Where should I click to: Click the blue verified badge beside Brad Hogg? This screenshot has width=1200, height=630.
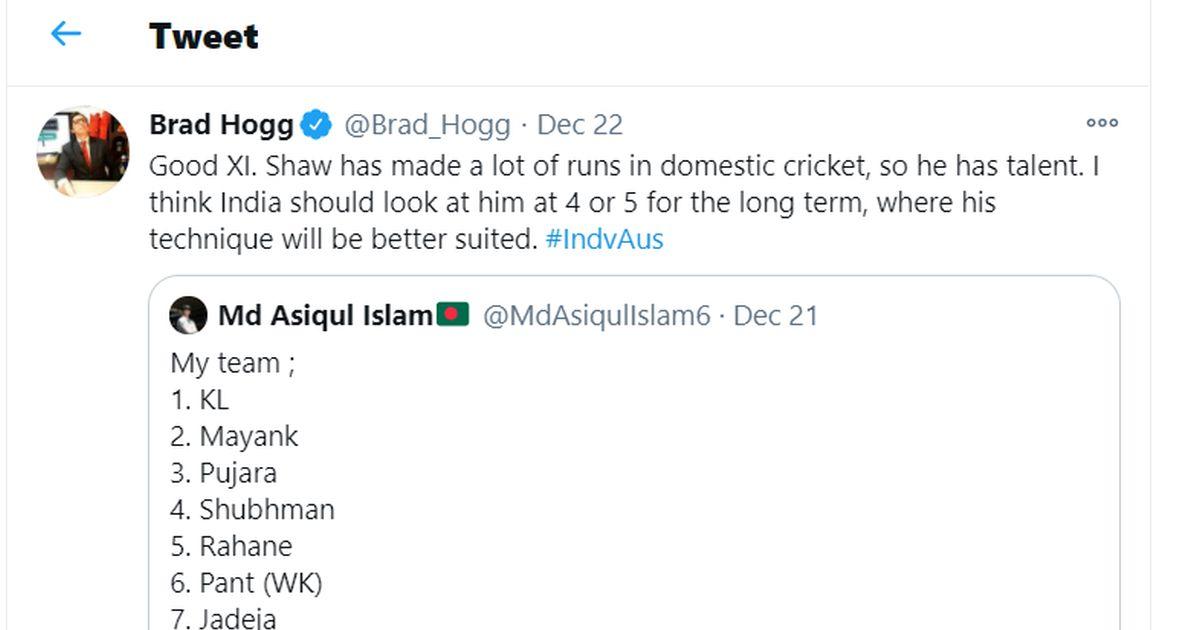click(x=317, y=125)
